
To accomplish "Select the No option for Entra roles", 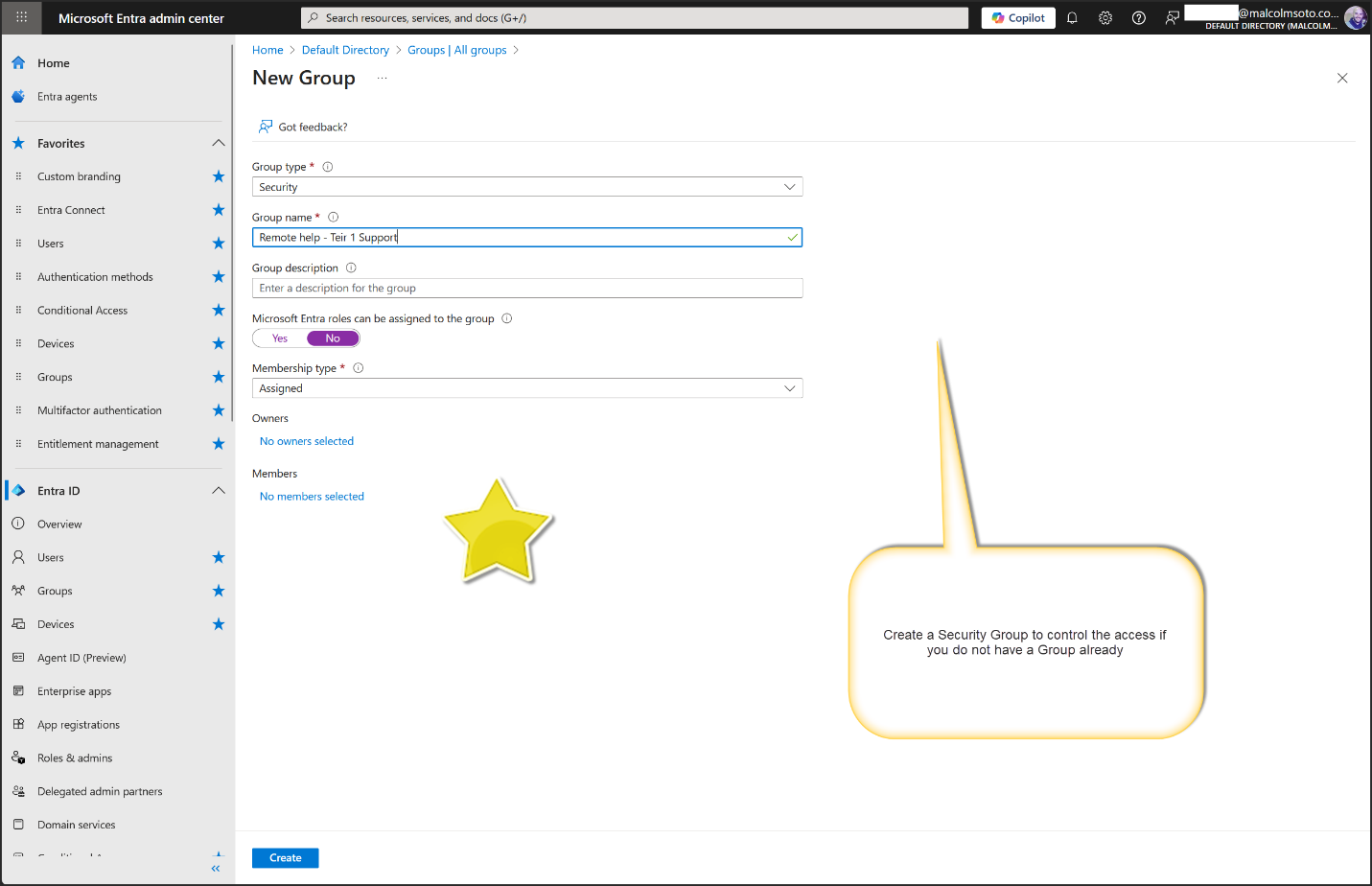I will pos(333,338).
